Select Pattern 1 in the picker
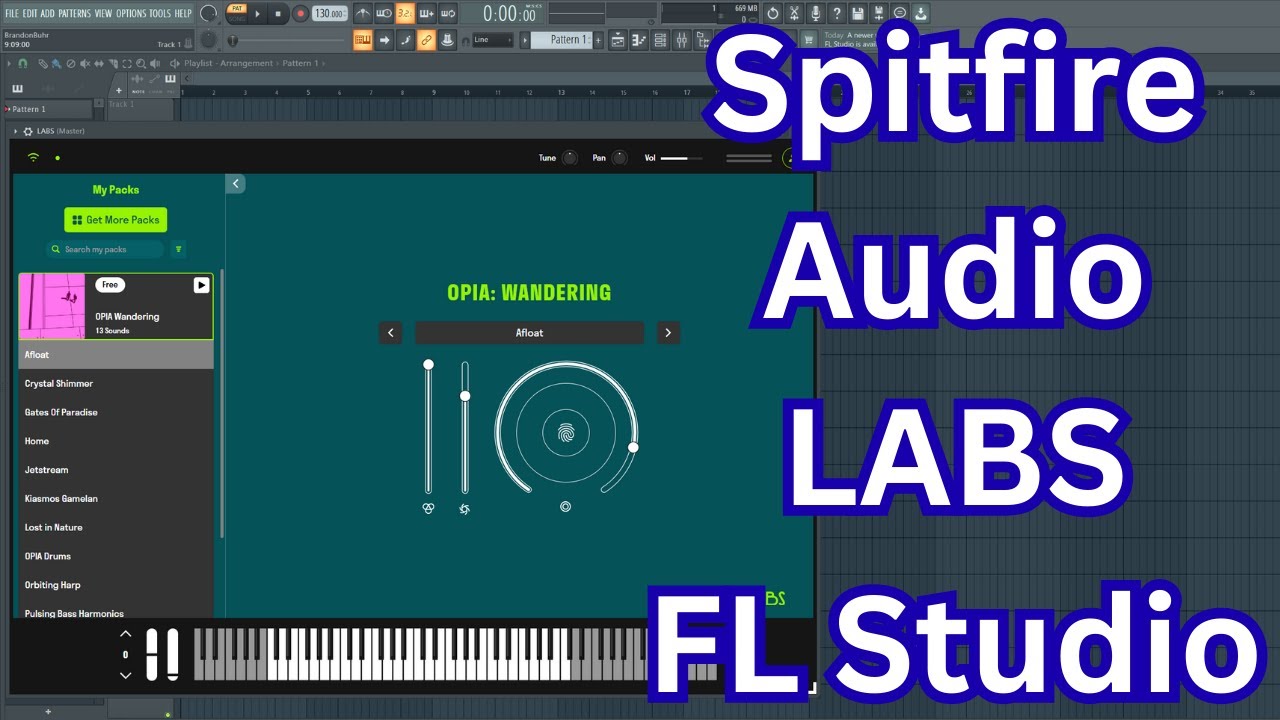This screenshot has width=1280, height=720. coord(48,109)
